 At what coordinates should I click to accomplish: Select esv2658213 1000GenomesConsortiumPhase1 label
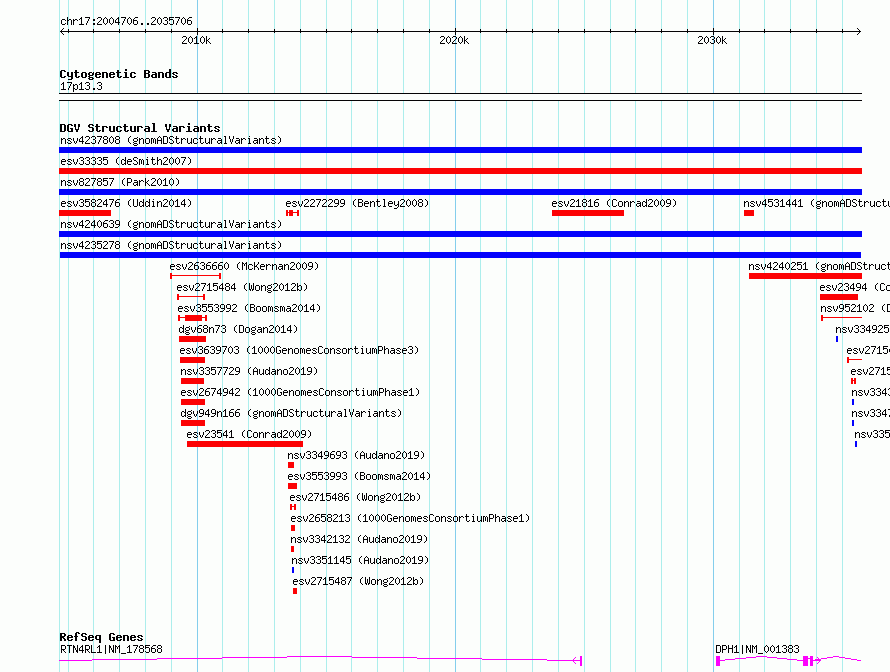coord(410,518)
